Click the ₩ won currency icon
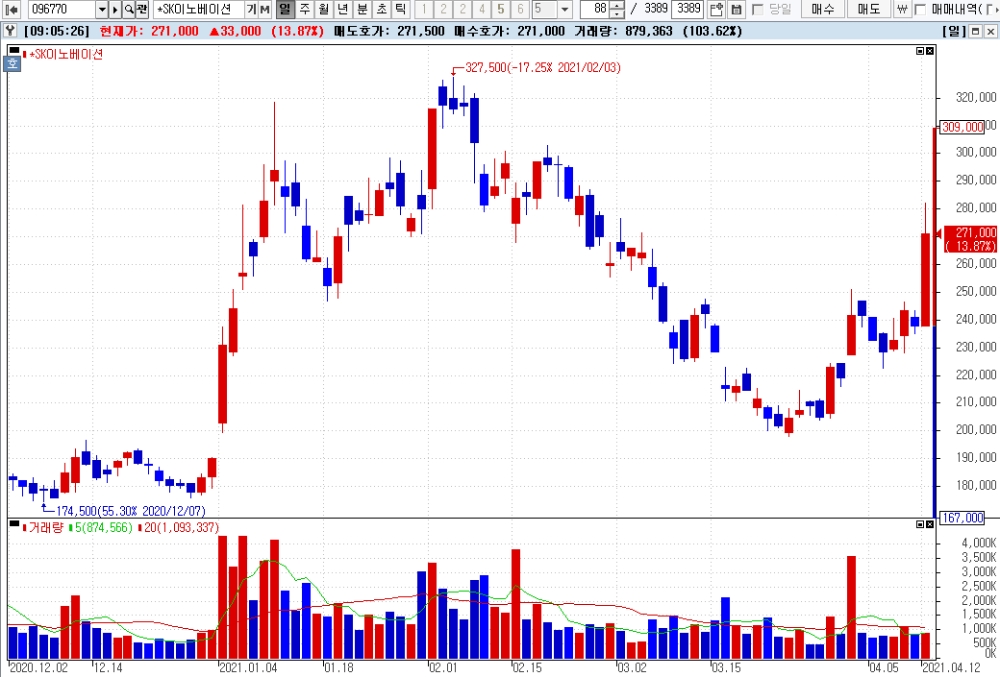Image resolution: width=1000 pixels, height=677 pixels. click(902, 9)
